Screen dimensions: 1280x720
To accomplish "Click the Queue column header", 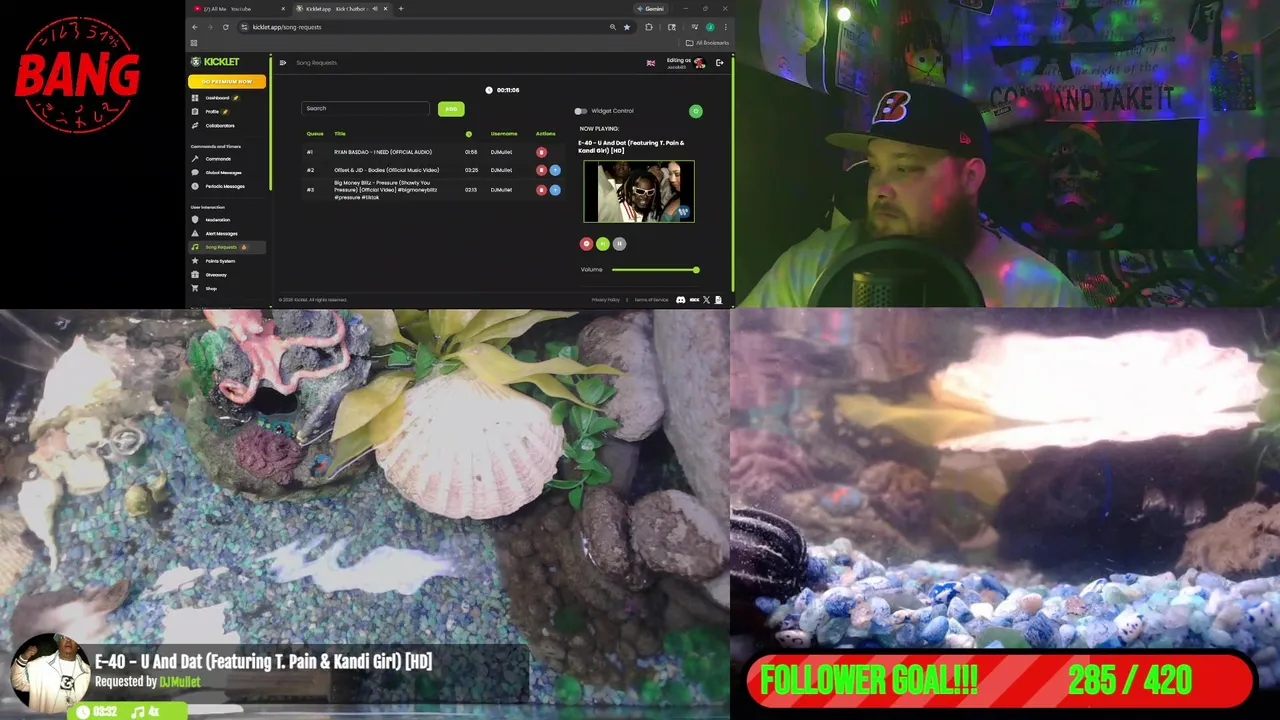I will (315, 134).
